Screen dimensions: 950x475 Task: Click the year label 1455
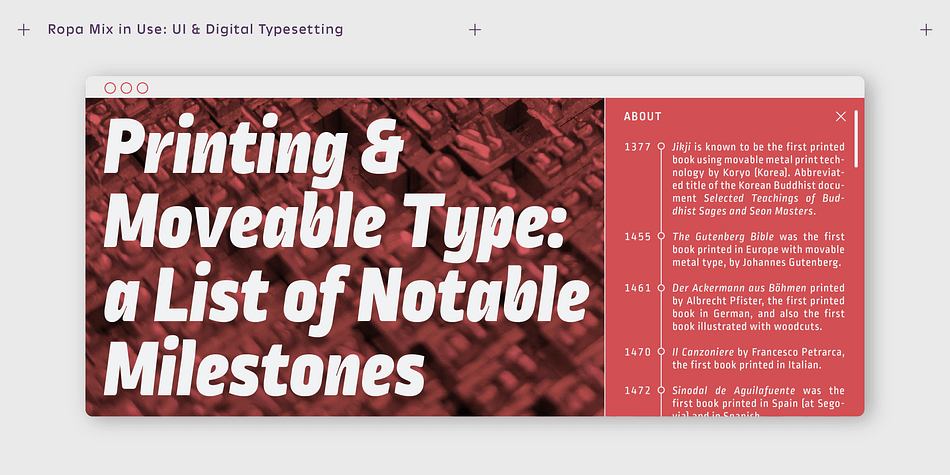(637, 236)
